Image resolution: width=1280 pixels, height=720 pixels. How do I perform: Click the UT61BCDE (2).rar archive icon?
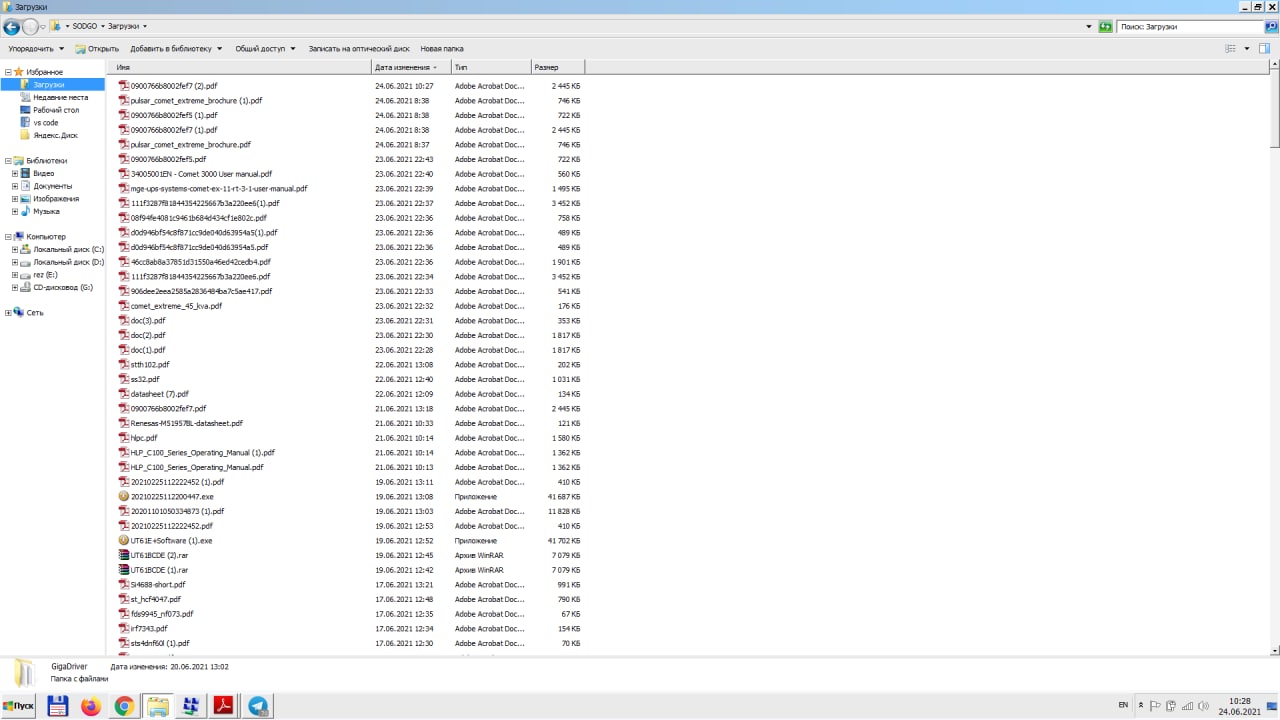pos(124,555)
